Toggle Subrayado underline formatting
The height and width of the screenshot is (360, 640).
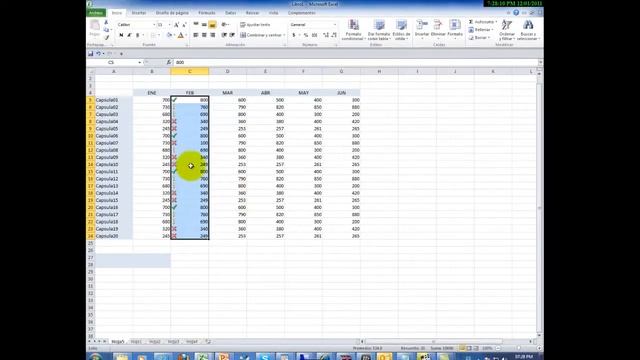[138, 36]
